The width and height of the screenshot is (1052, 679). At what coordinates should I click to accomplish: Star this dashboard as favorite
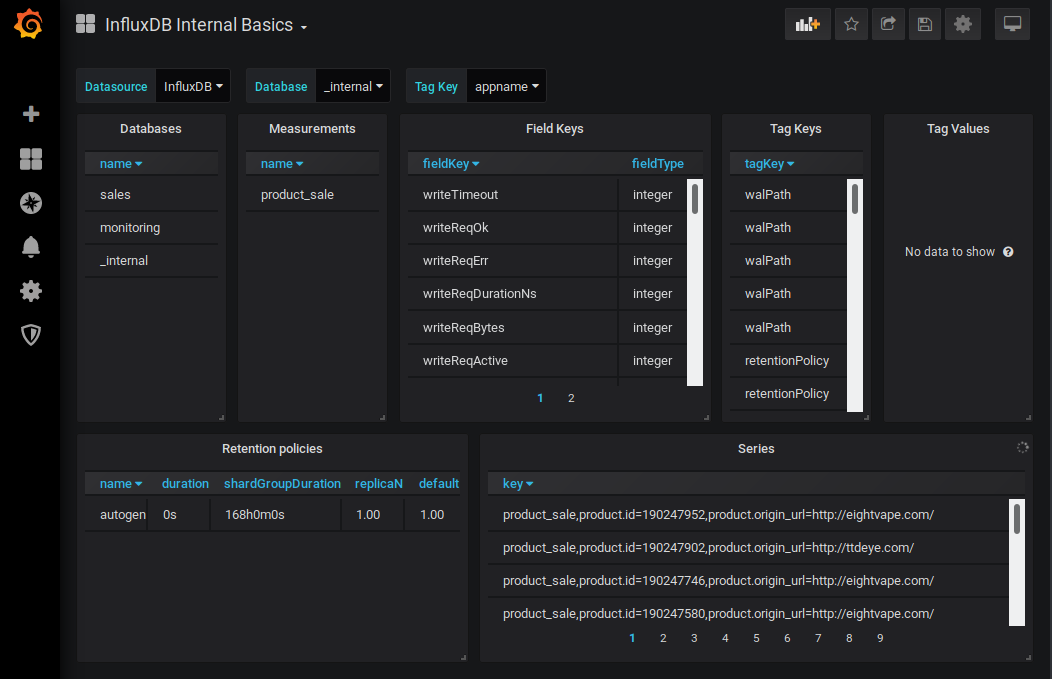point(851,25)
